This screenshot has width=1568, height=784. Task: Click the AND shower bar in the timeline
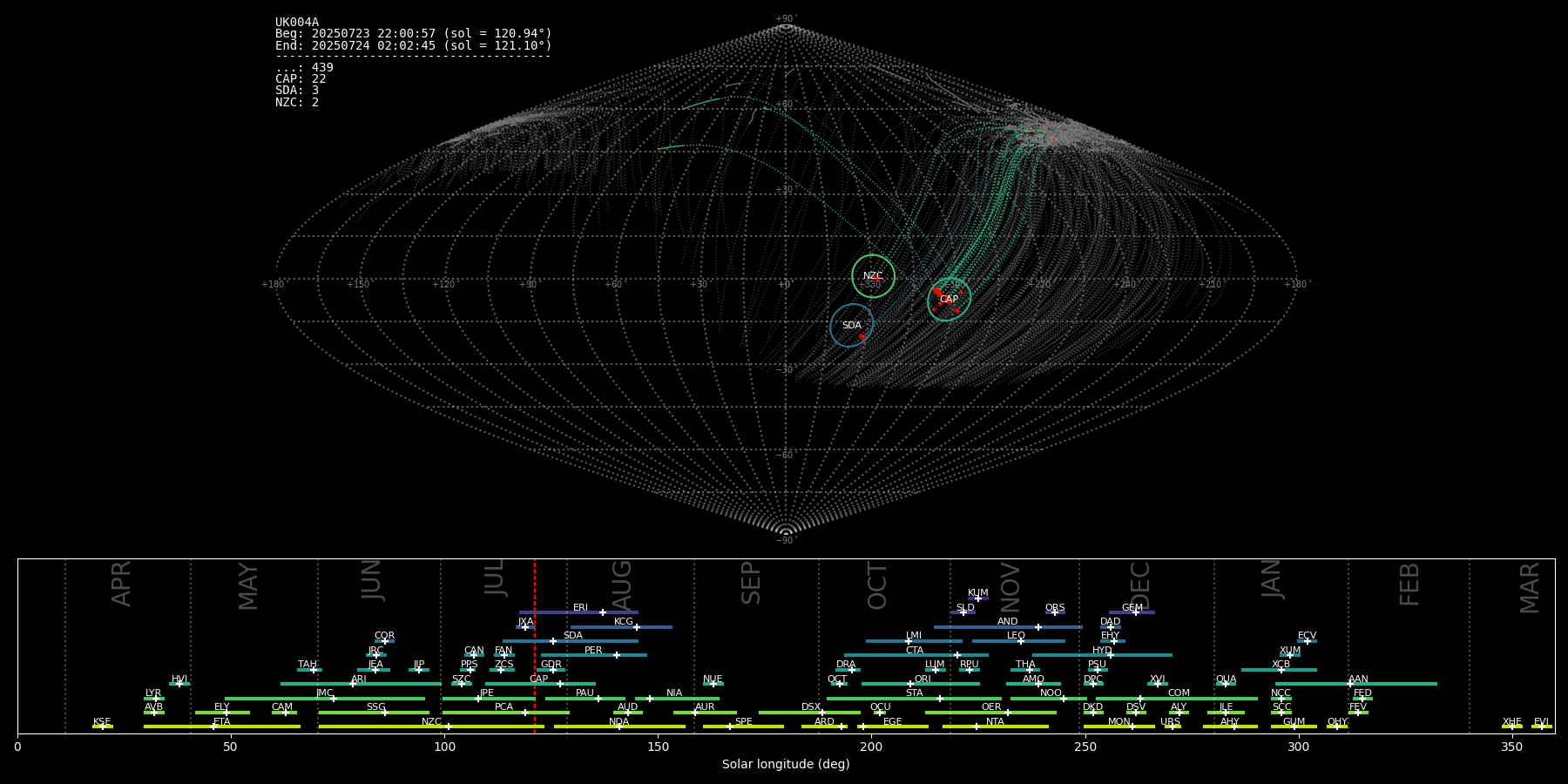[x=1008, y=626]
